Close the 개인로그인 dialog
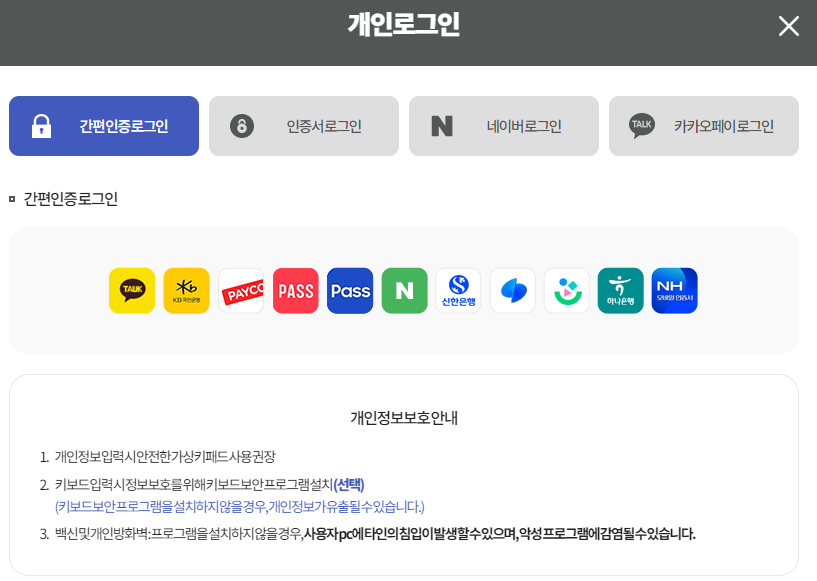Viewport: 817px width, 581px height. point(789,26)
